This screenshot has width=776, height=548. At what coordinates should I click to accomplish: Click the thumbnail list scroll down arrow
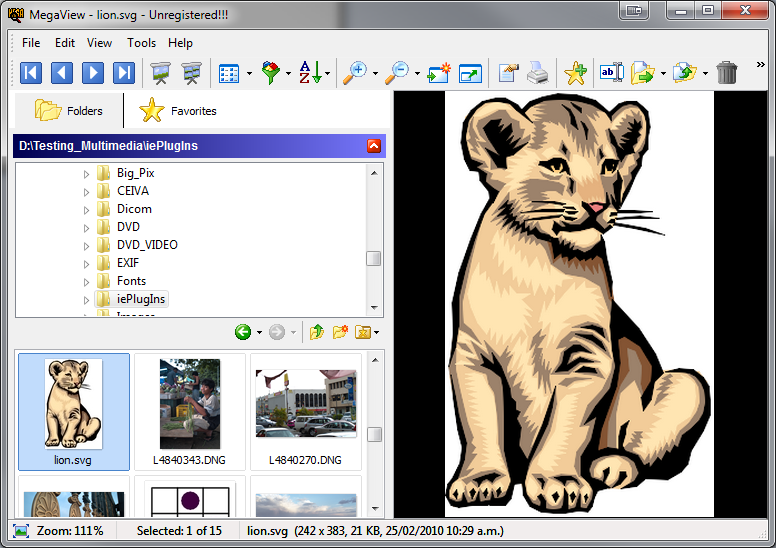[375, 508]
